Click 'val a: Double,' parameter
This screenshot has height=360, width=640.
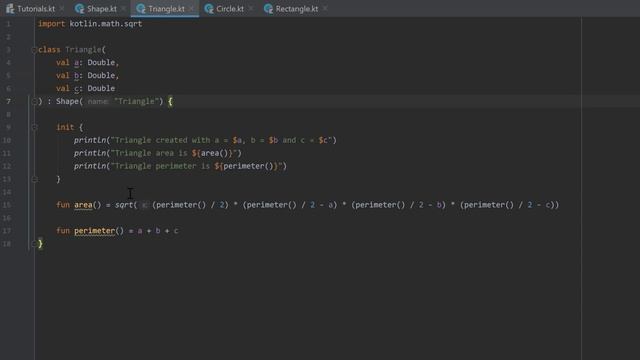tap(87, 62)
